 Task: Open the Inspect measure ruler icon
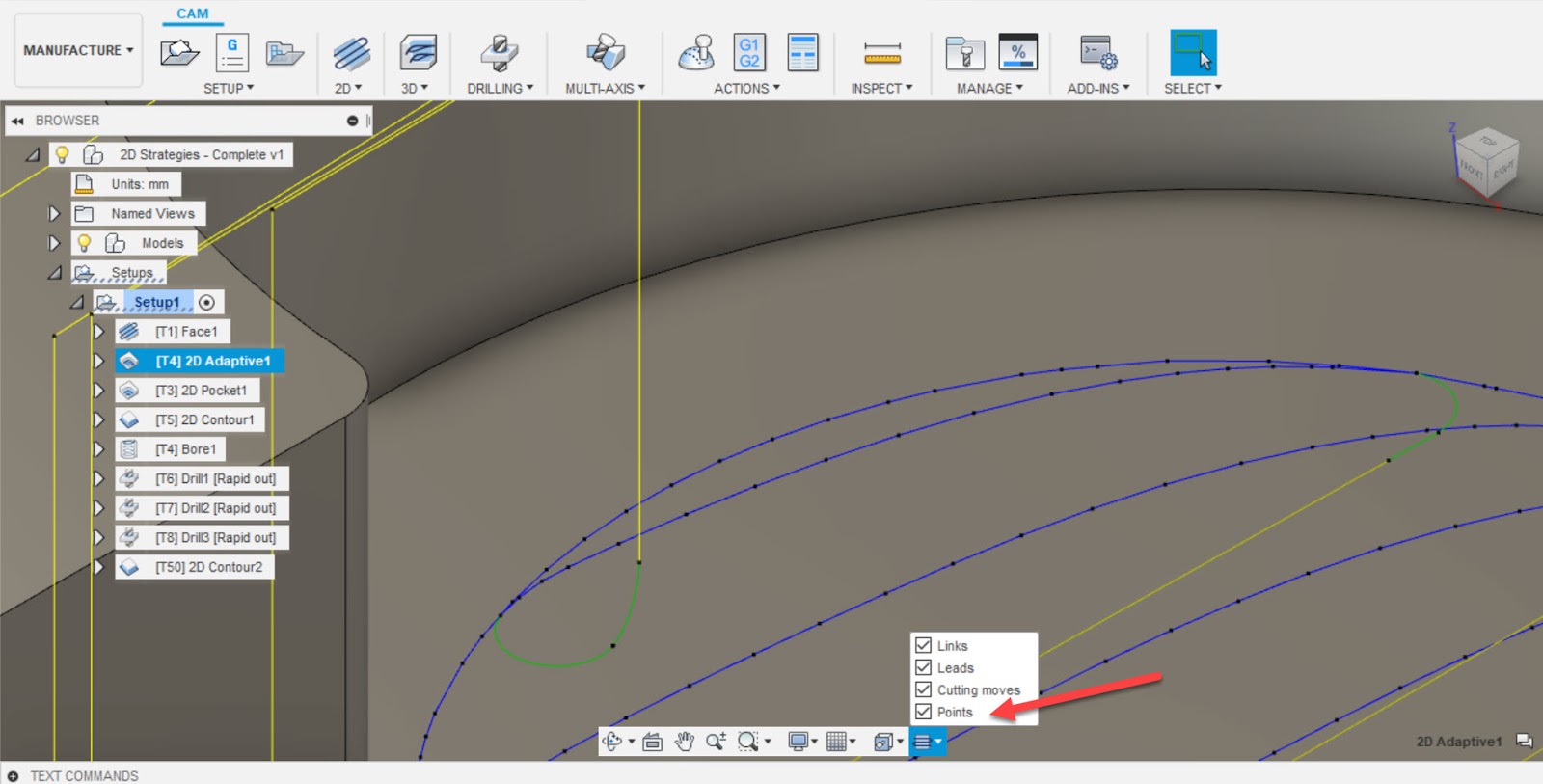(881, 53)
